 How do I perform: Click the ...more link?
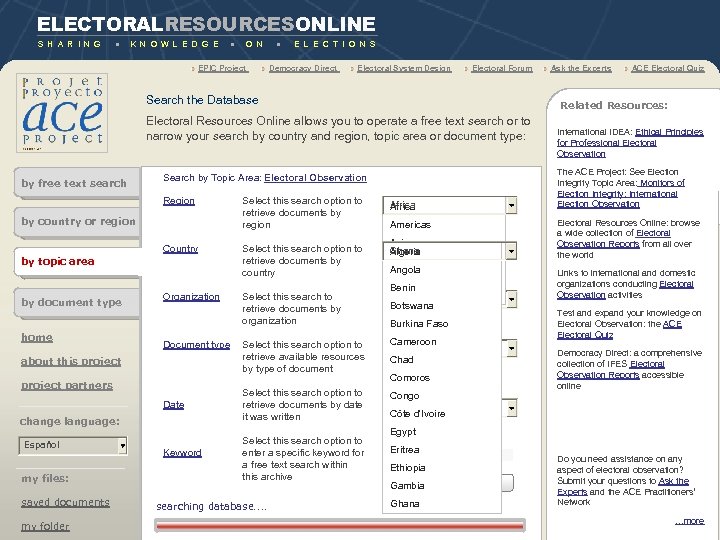[x=690, y=521]
